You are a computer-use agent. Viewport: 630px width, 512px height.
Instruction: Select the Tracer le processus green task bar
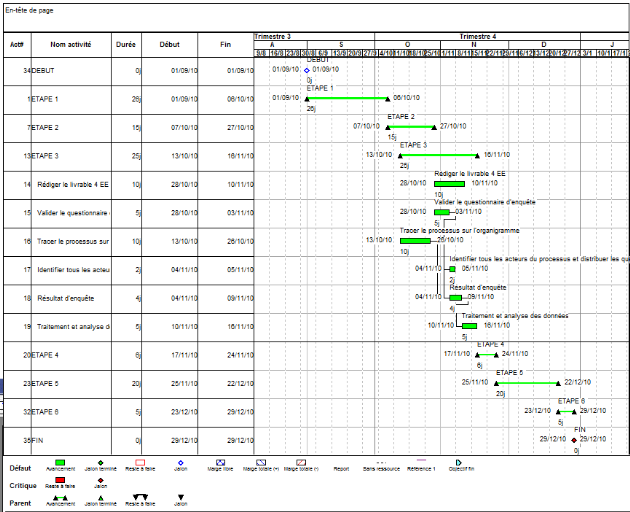(415, 241)
